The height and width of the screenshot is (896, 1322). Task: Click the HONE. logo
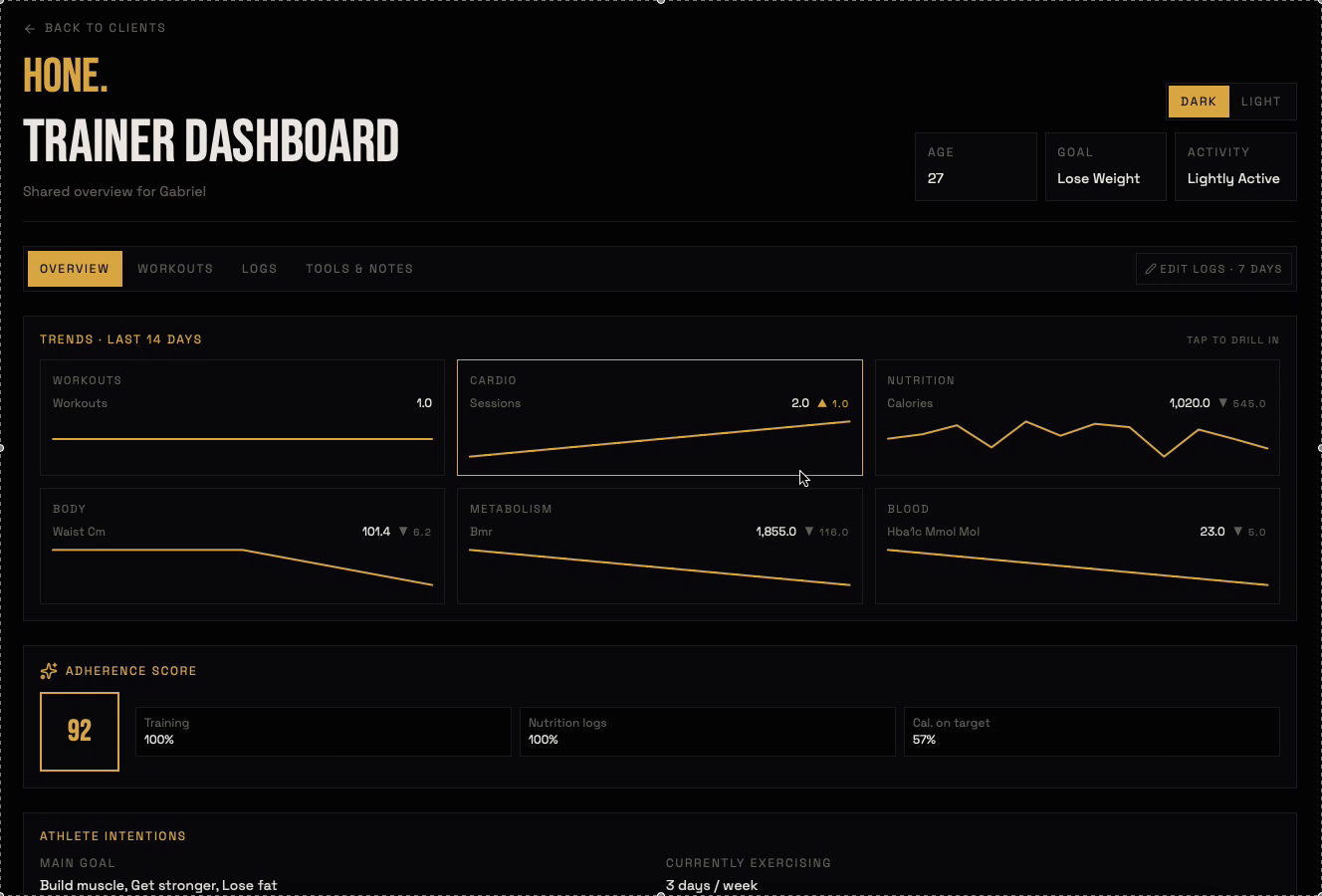66,76
